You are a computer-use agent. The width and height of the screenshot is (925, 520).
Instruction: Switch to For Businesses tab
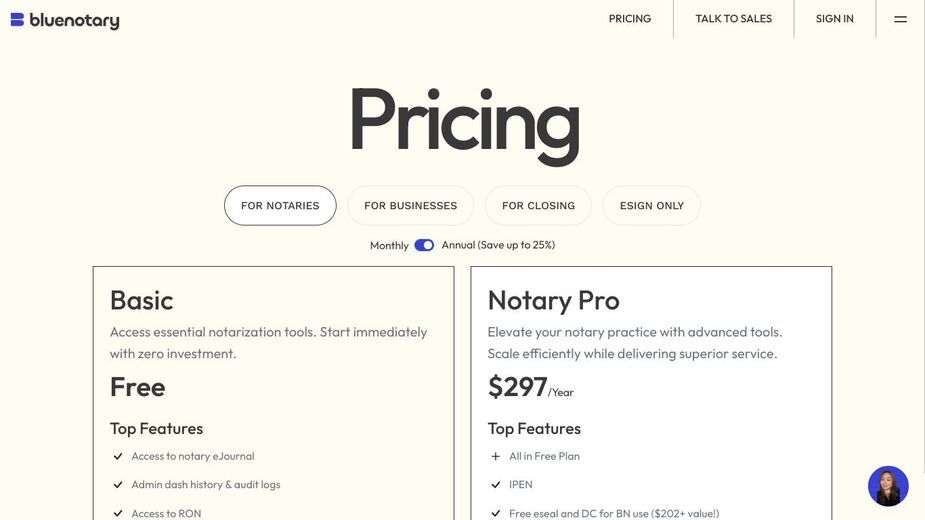pos(411,205)
